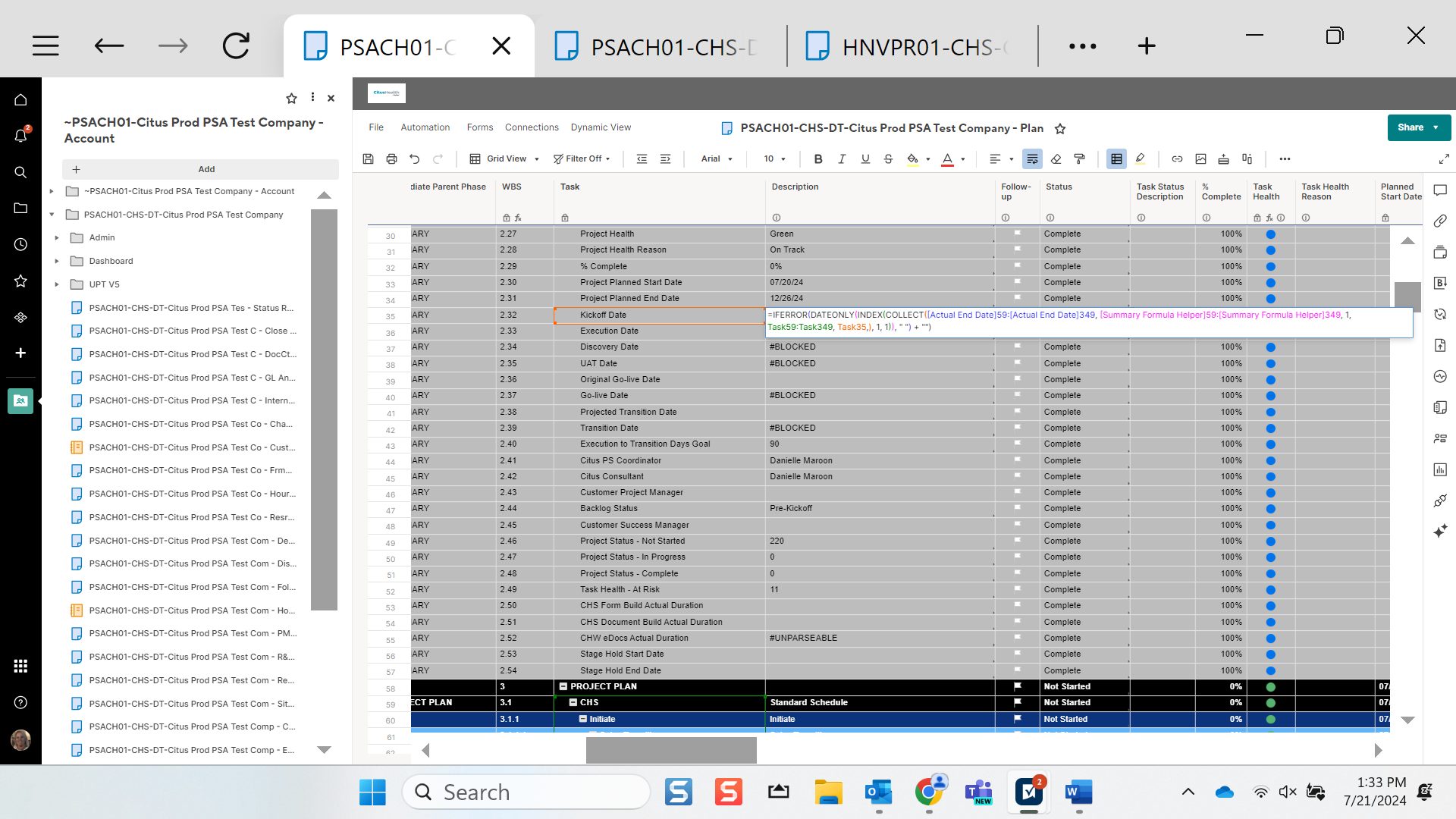Image resolution: width=1456 pixels, height=819 pixels.
Task: Click the Outdent icon
Action: (x=642, y=159)
